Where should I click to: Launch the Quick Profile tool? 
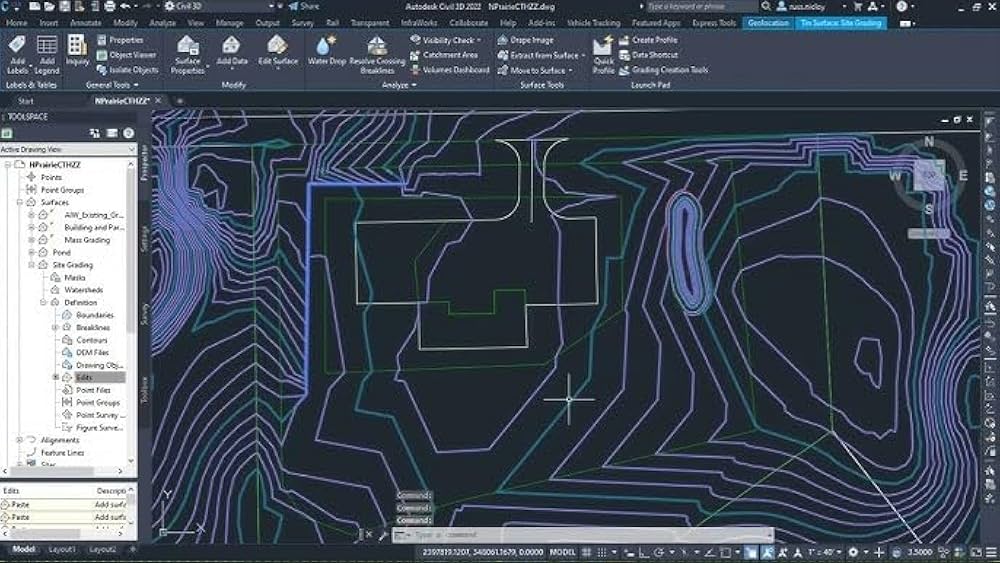[x=603, y=55]
